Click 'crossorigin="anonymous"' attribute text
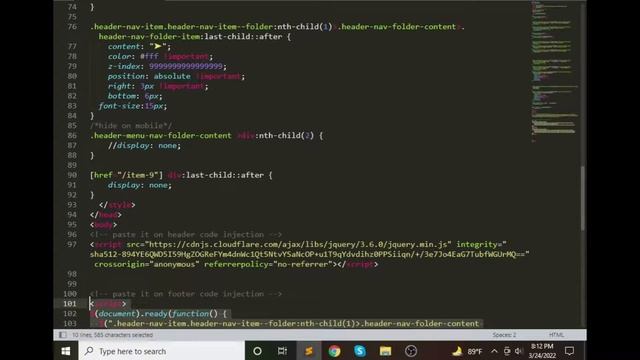Screen dimensions: 640x360 pos(147,264)
